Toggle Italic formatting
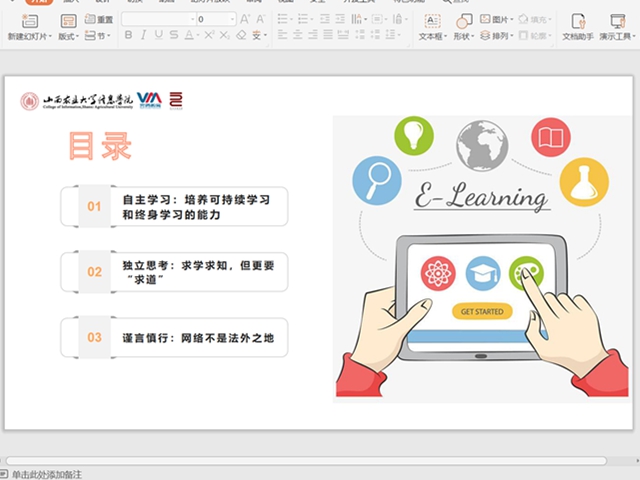The width and height of the screenshot is (640, 480). point(143,35)
